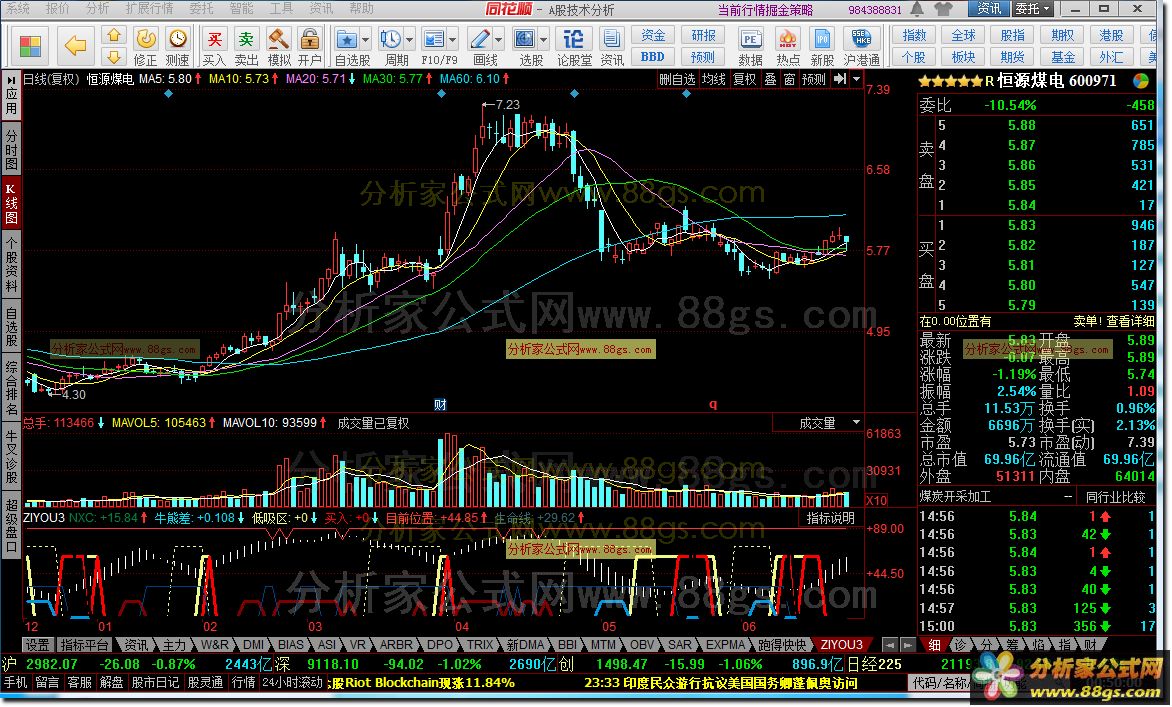This screenshot has width=1172, height=707.
Task: Click the indicator tabs scroll-left arrow
Action: tap(889, 644)
